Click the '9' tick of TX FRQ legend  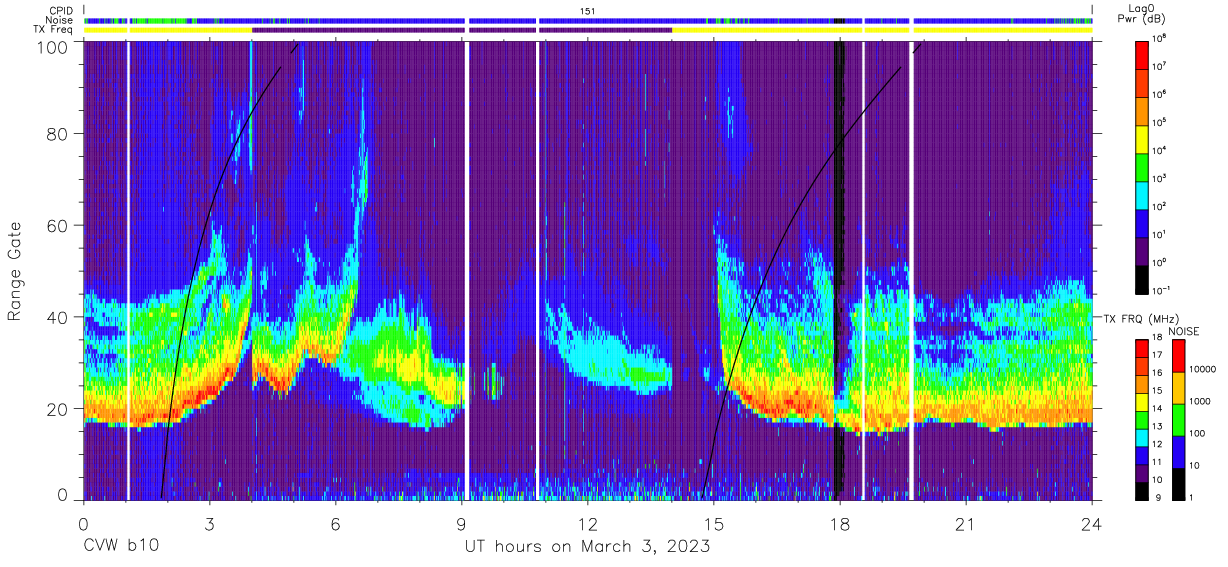pos(1156,497)
